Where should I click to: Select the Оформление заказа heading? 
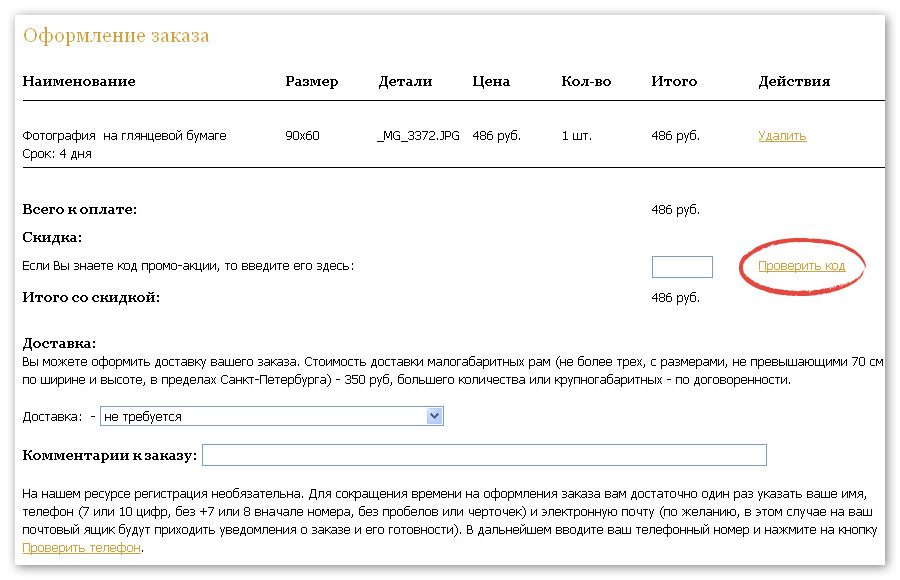(x=116, y=36)
